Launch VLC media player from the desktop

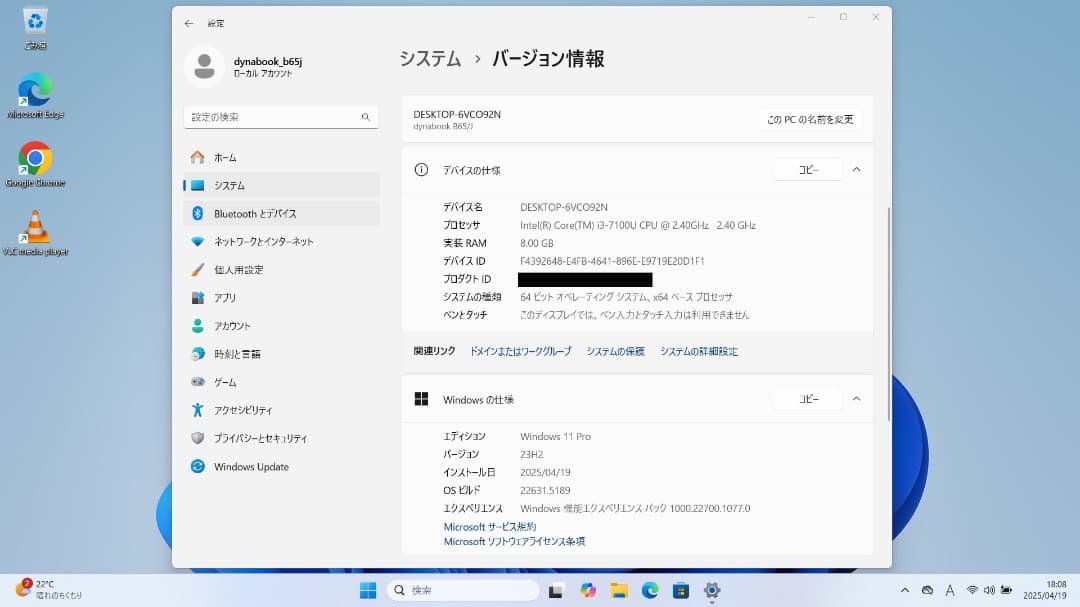point(35,230)
